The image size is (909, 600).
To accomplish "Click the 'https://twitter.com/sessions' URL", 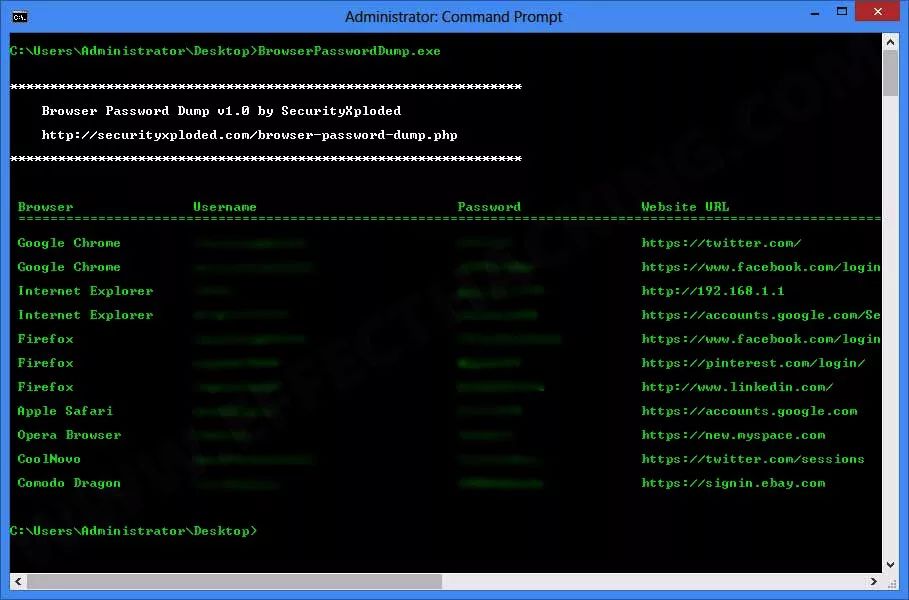I will [752, 459].
